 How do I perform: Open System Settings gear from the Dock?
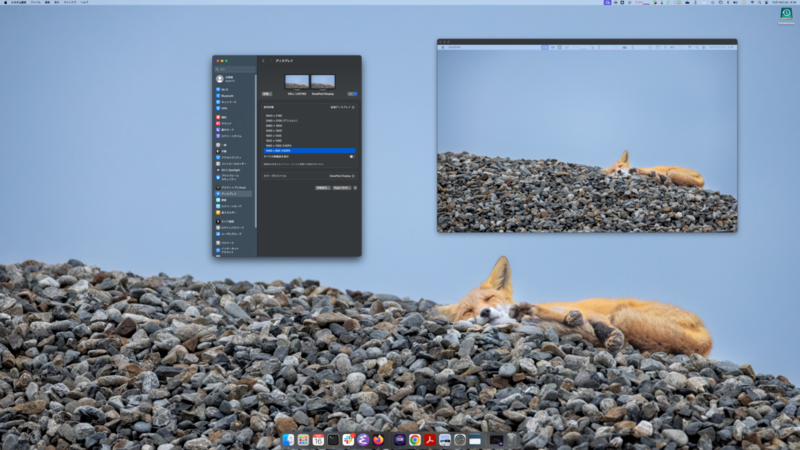click(x=460, y=440)
